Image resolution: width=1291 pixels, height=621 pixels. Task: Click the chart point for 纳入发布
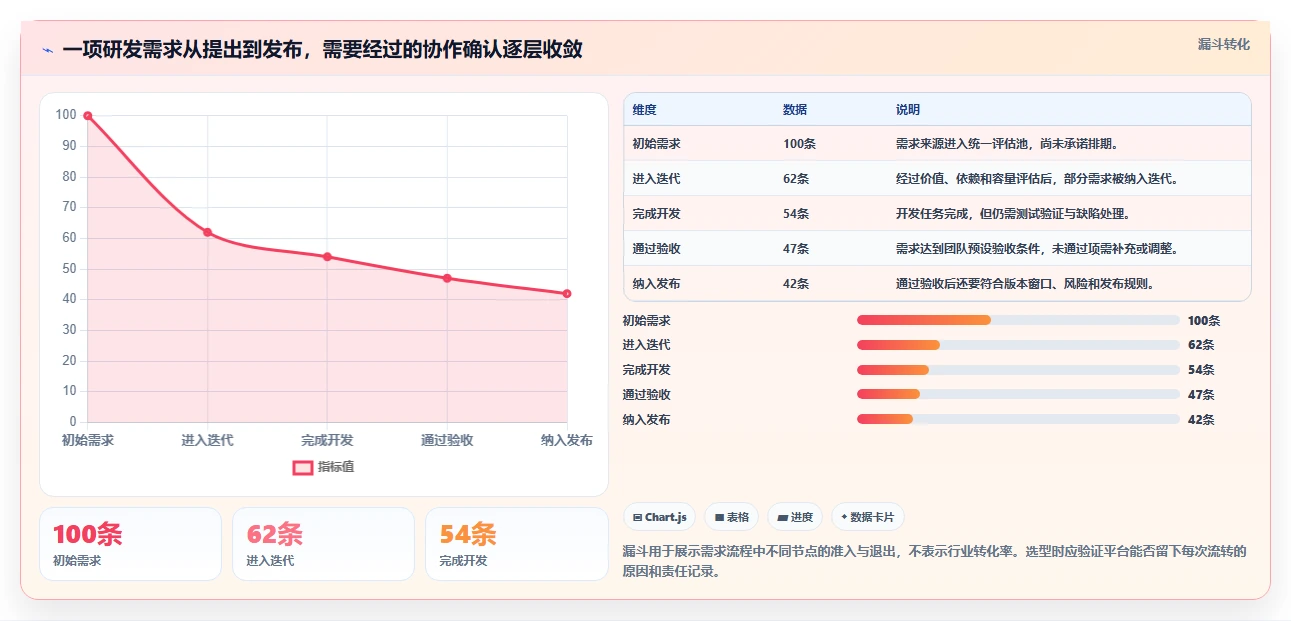[x=567, y=294]
